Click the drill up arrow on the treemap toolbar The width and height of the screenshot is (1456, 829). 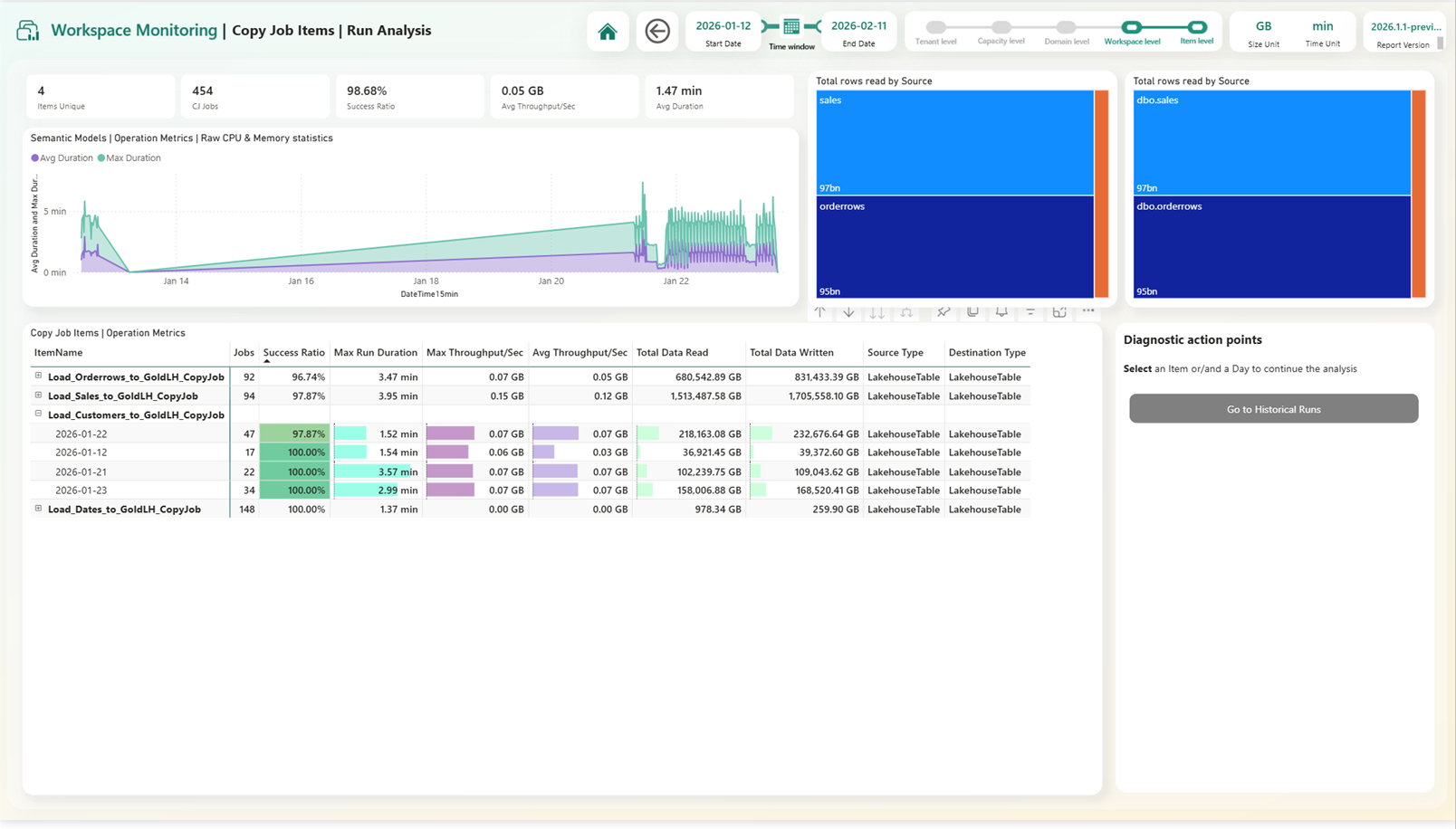819,312
